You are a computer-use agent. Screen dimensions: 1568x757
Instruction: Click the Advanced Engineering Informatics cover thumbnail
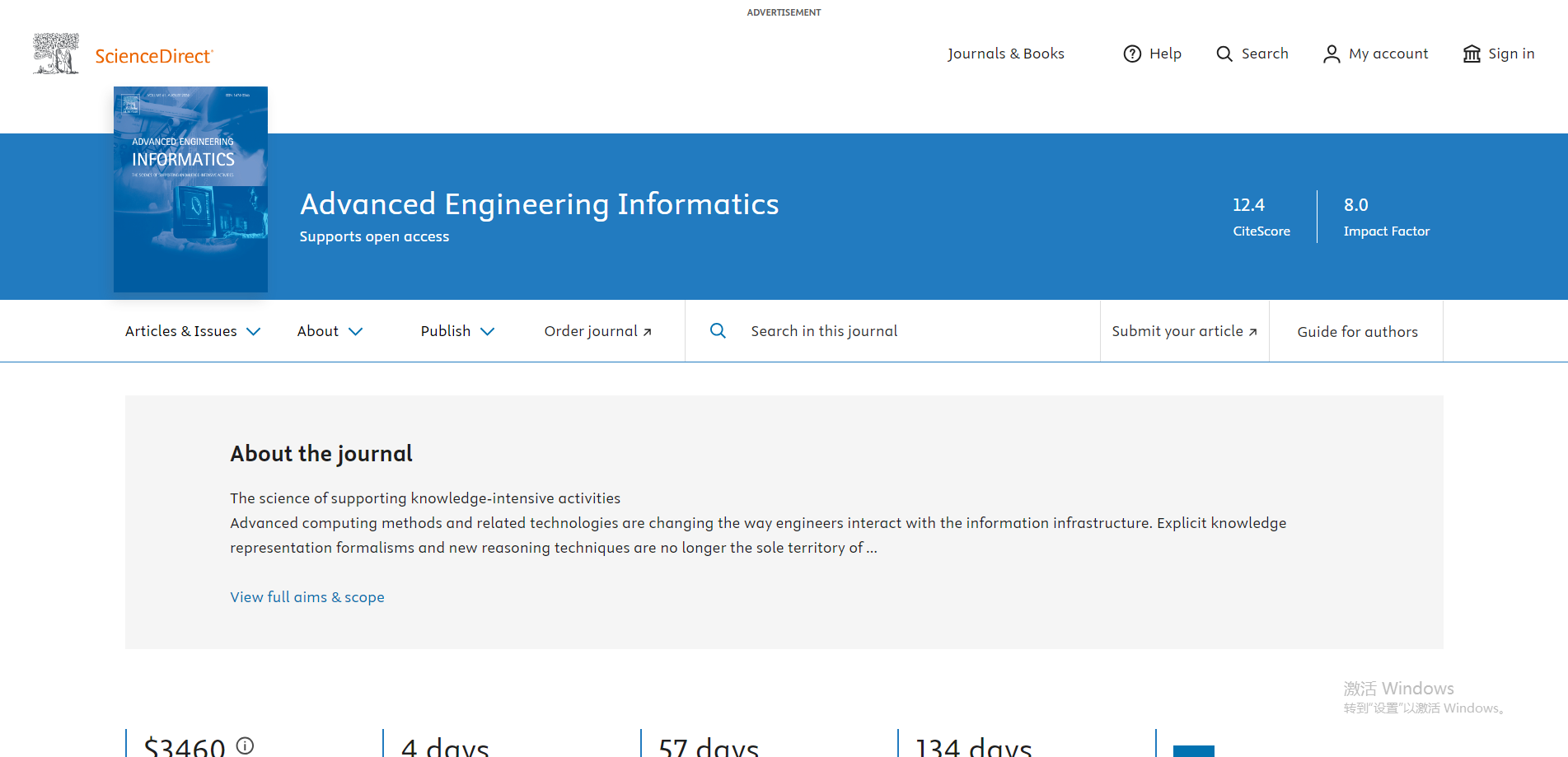pyautogui.click(x=190, y=189)
